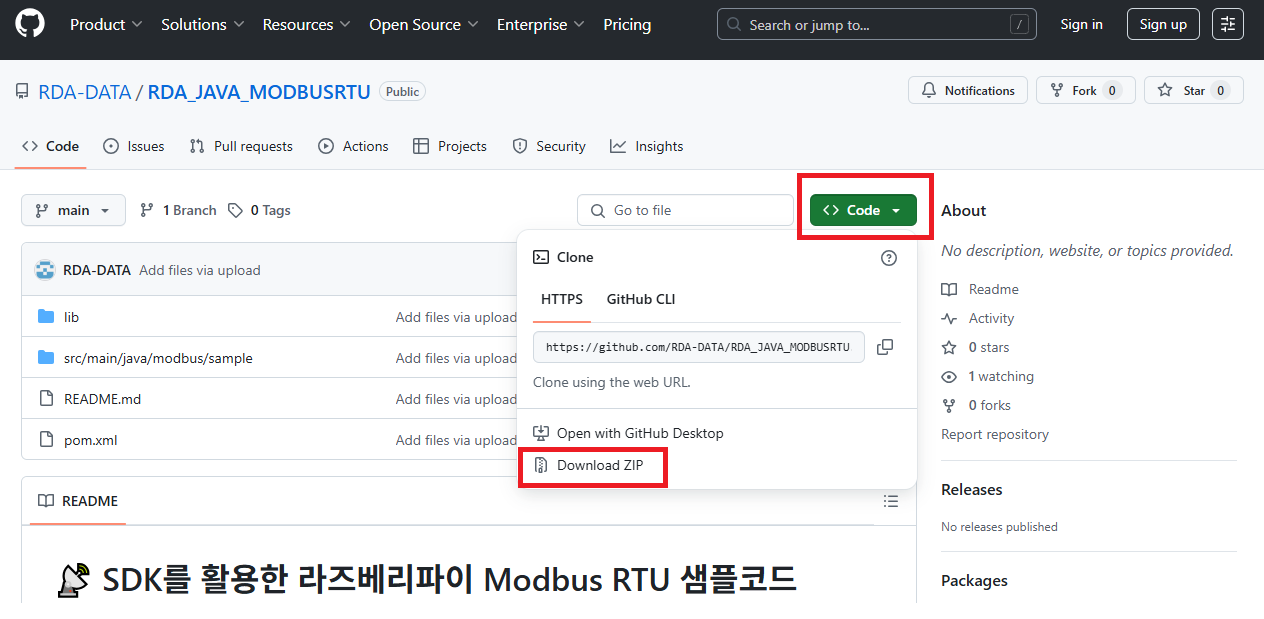
Task: Copy the HTTPS clone URL
Action: [884, 347]
